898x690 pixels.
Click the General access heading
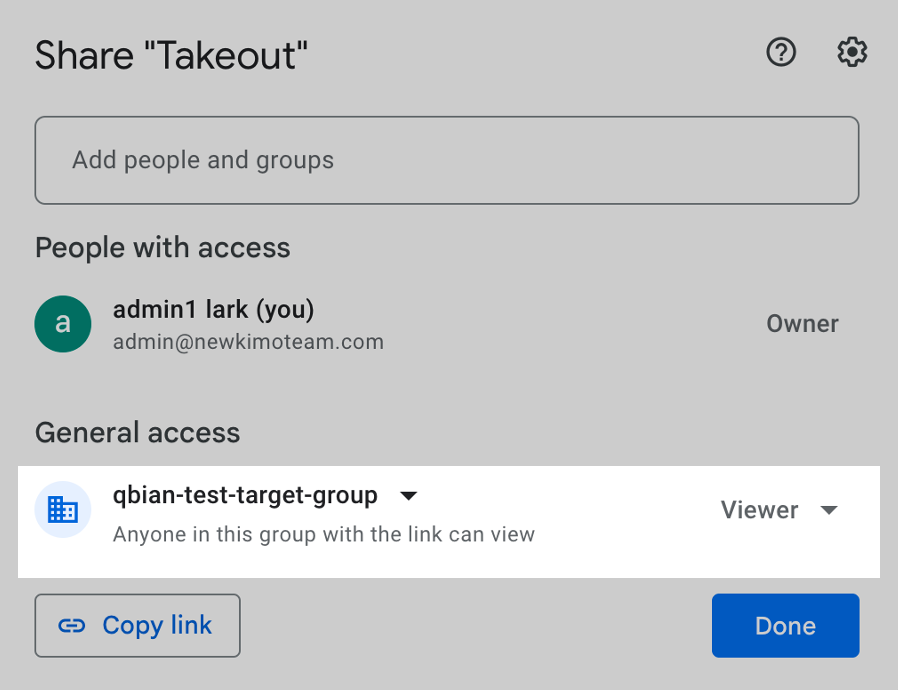click(137, 433)
